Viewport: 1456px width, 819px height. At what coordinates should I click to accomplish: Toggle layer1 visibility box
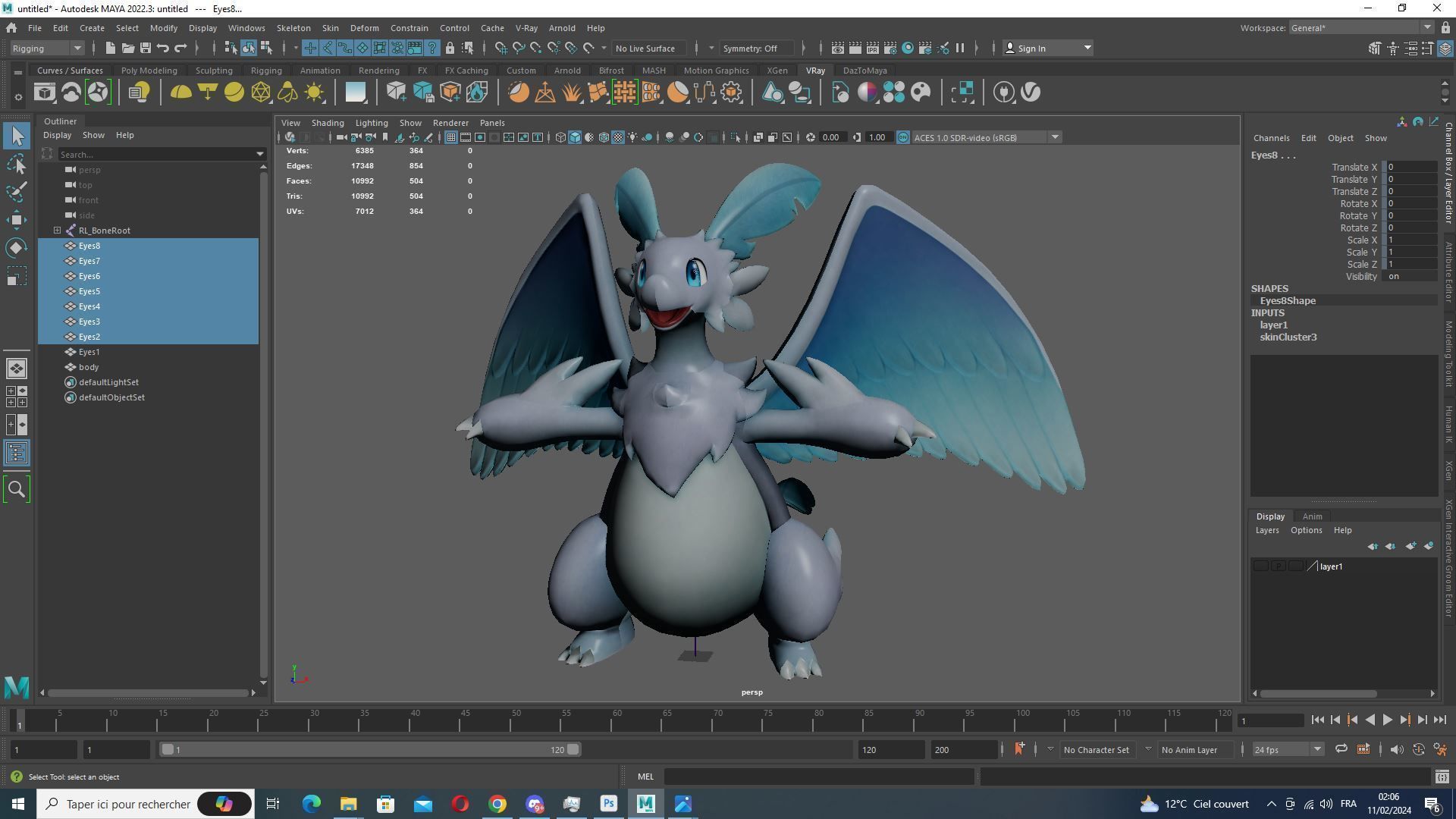(x=1260, y=566)
